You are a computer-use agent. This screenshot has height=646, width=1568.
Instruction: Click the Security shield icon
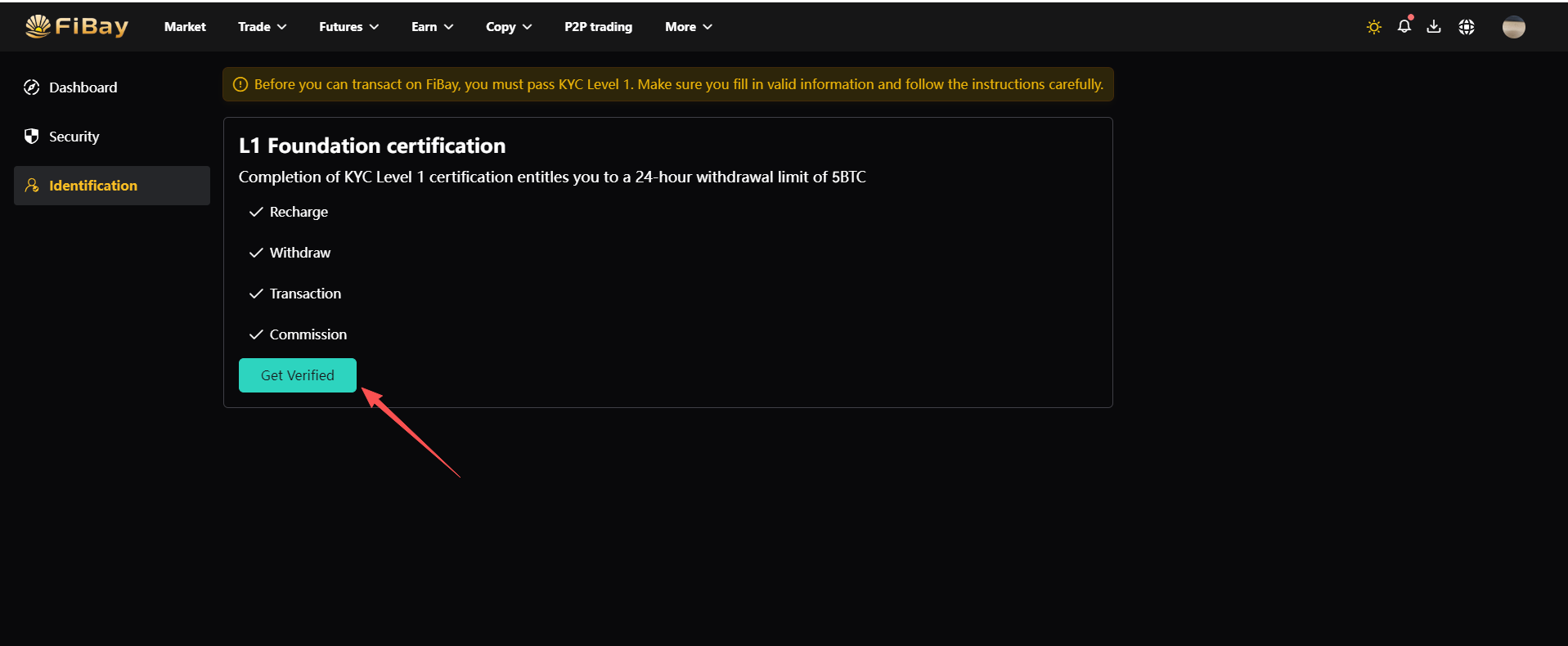tap(32, 137)
